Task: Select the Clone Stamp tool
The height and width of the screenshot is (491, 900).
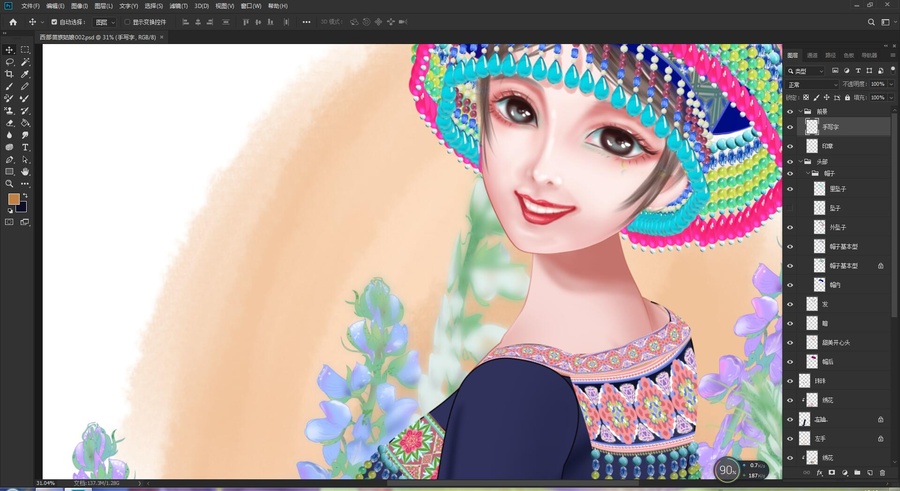Action: coord(9,111)
